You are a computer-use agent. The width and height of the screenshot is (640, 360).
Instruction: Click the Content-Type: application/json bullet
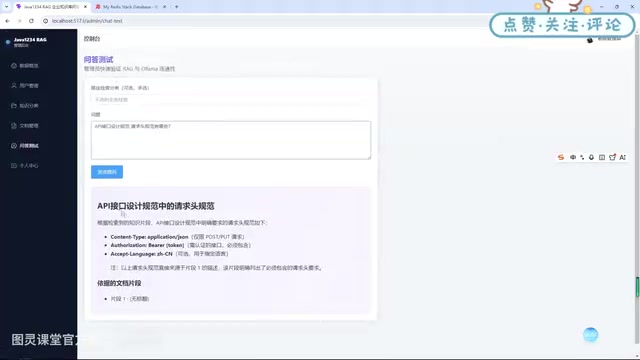177,237
